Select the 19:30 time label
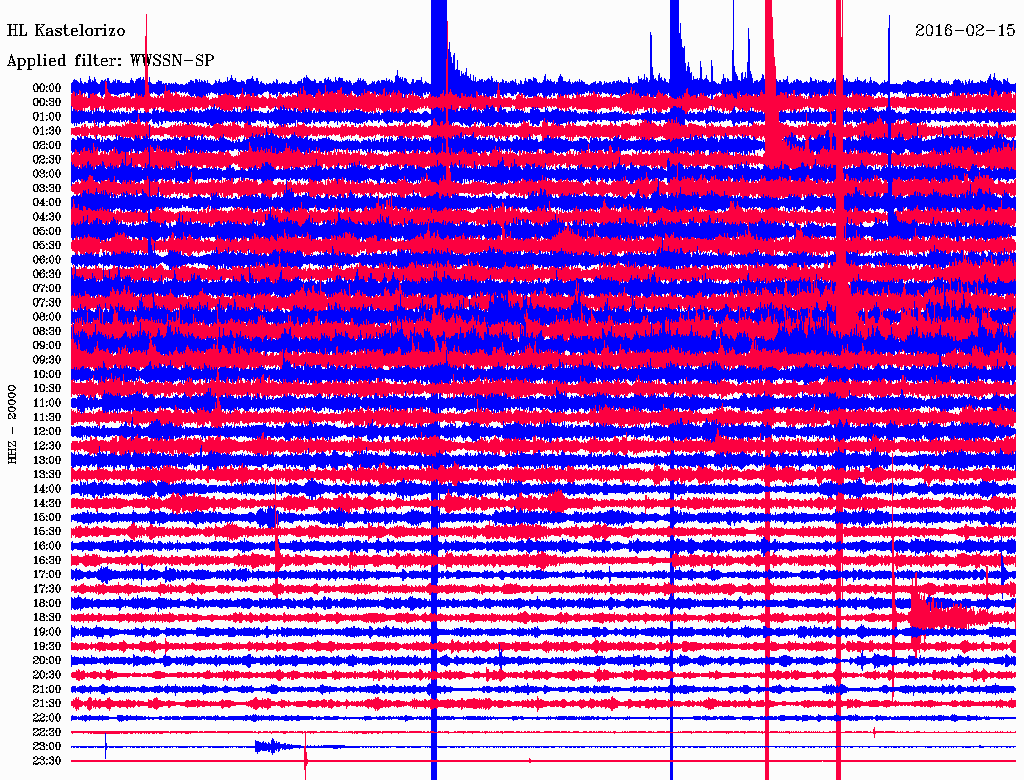The image size is (1024, 780). coord(47,647)
